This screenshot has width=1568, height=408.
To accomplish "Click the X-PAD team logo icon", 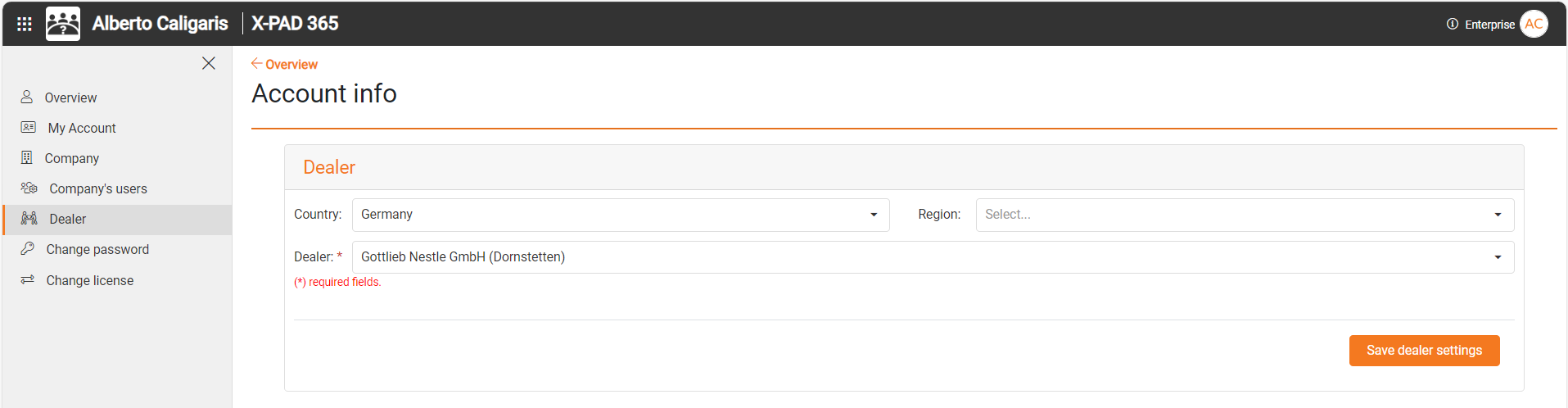I will pos(63,24).
